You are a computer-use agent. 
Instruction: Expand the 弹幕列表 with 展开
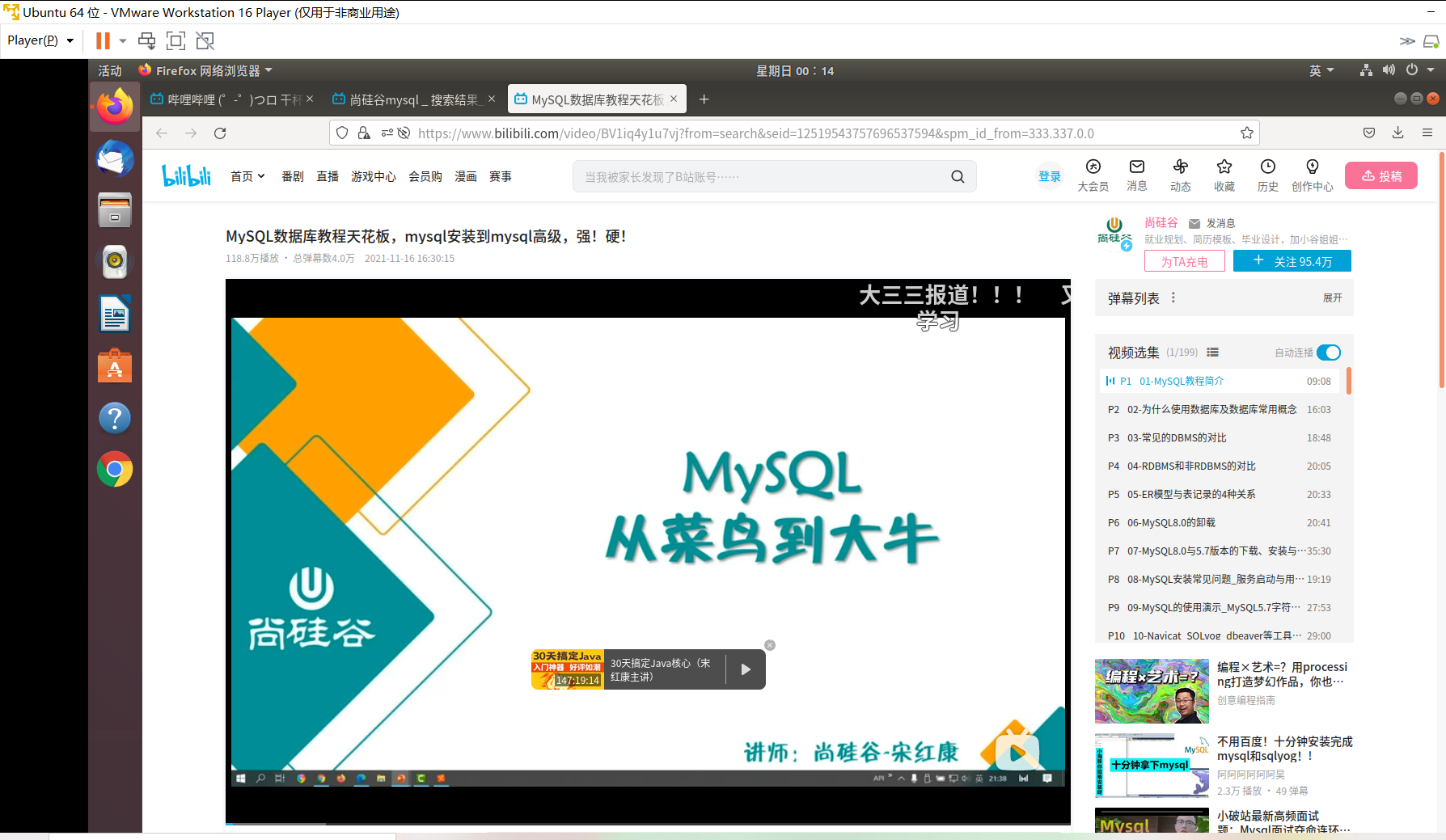click(x=1332, y=298)
